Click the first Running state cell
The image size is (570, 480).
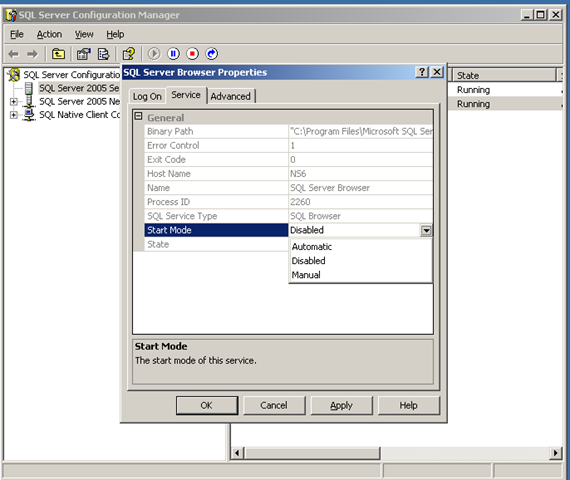click(473, 90)
